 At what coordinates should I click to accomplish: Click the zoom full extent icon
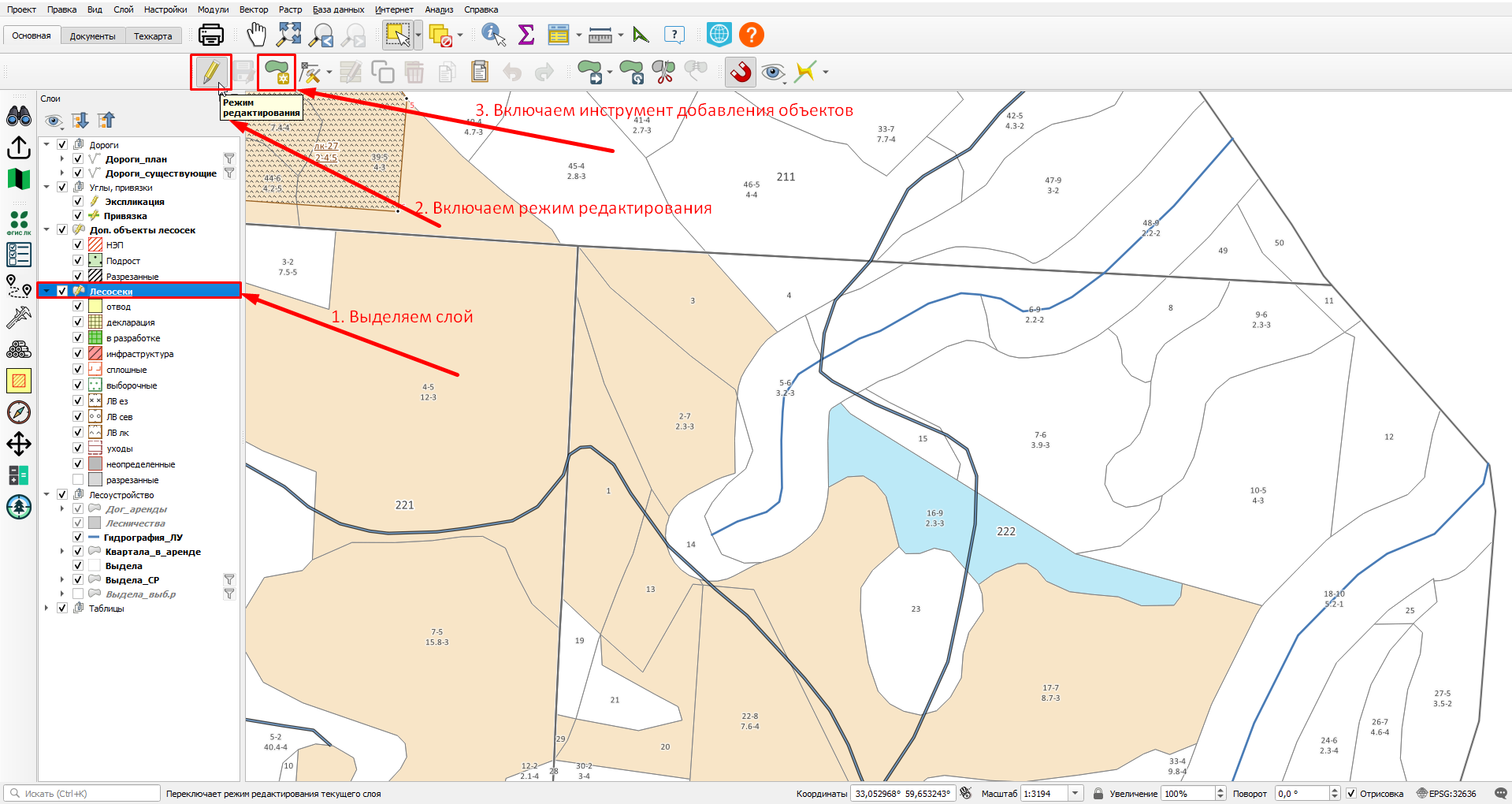289,35
